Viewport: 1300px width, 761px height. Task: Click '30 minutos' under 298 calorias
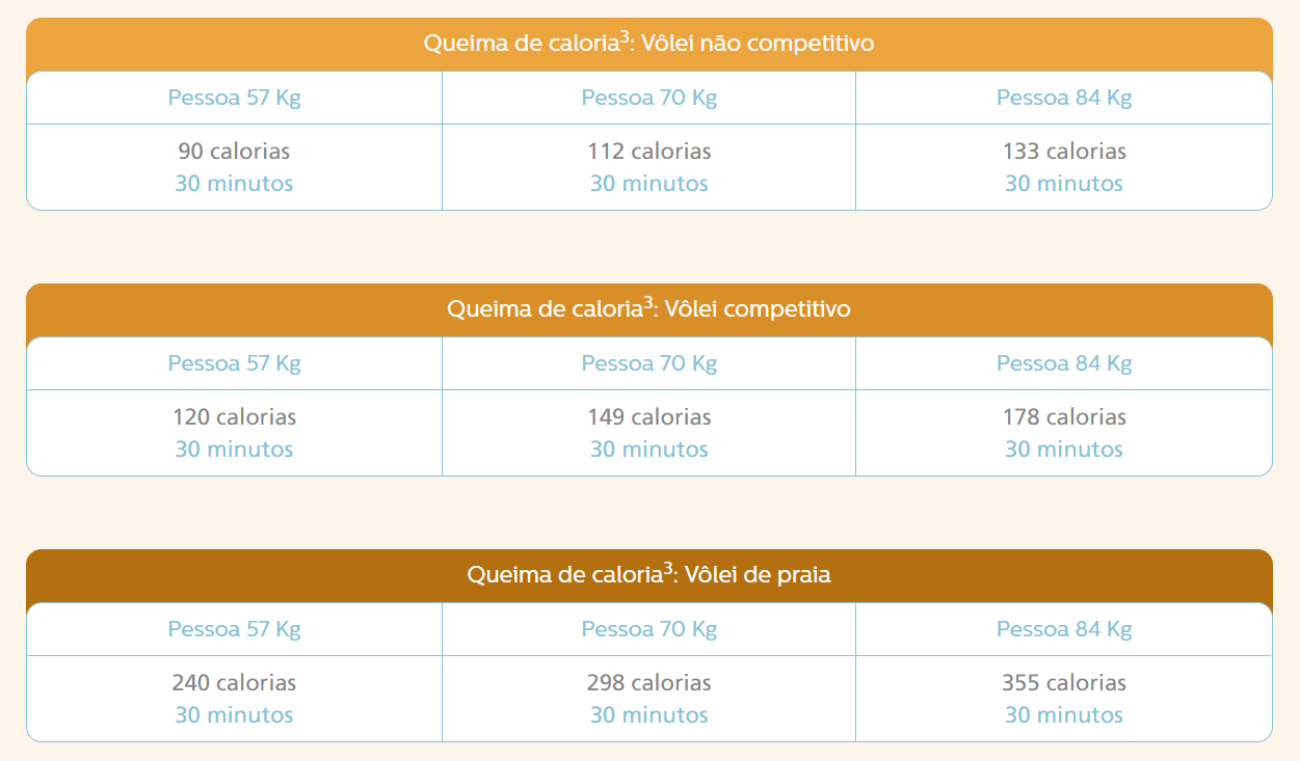click(x=649, y=715)
